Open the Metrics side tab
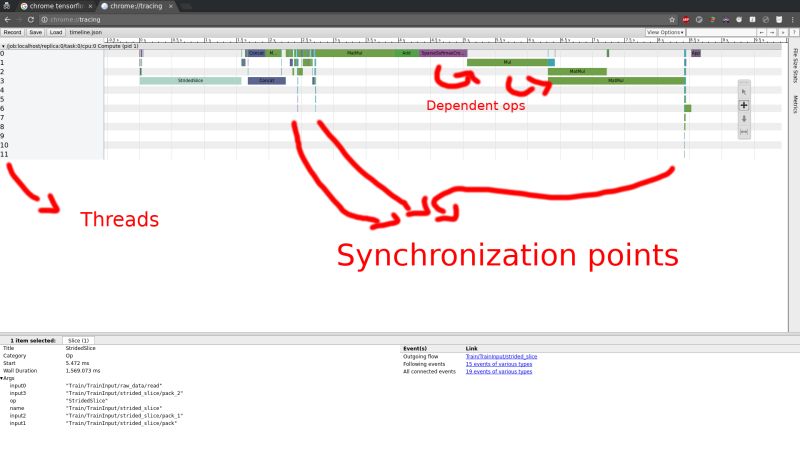Image resolution: width=800 pixels, height=450 pixels. pyautogui.click(x=795, y=104)
